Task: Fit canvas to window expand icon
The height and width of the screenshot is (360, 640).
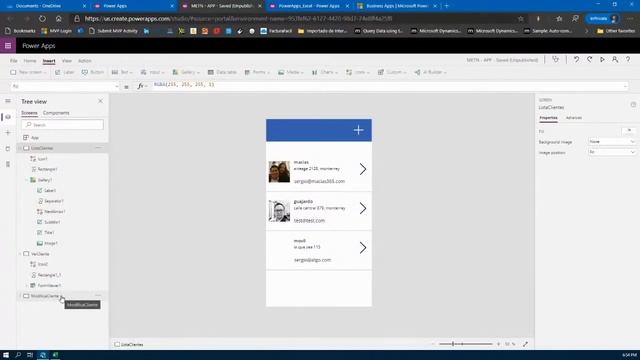Action: [525, 344]
